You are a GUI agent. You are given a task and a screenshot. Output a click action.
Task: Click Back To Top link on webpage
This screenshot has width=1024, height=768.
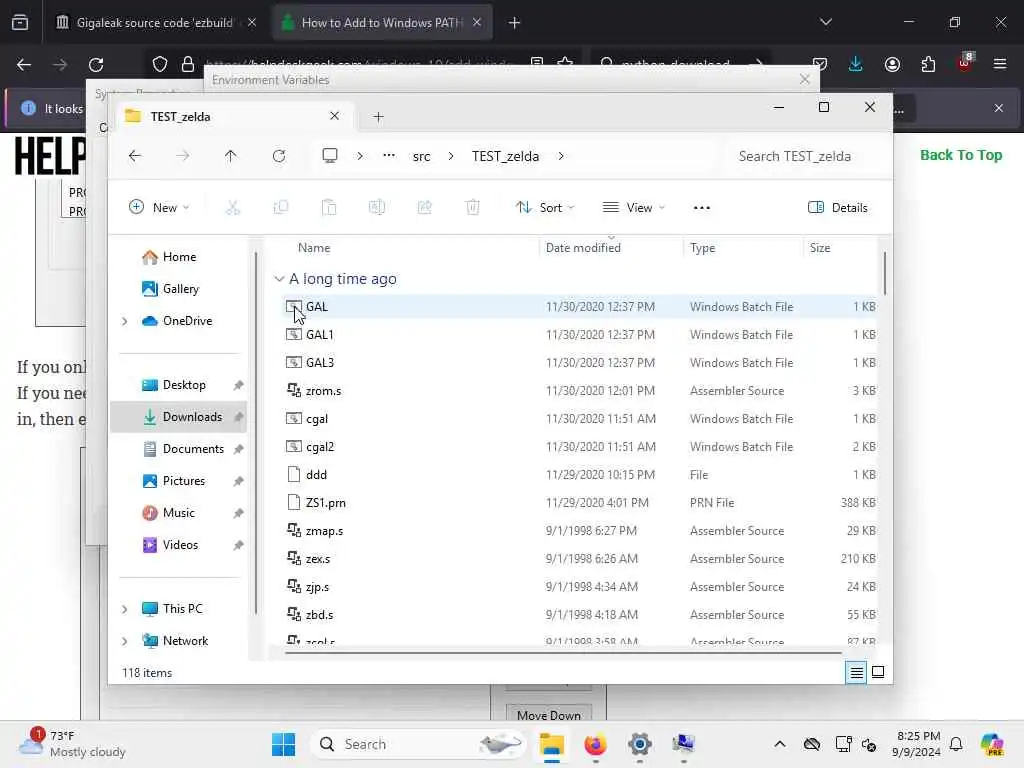click(961, 155)
